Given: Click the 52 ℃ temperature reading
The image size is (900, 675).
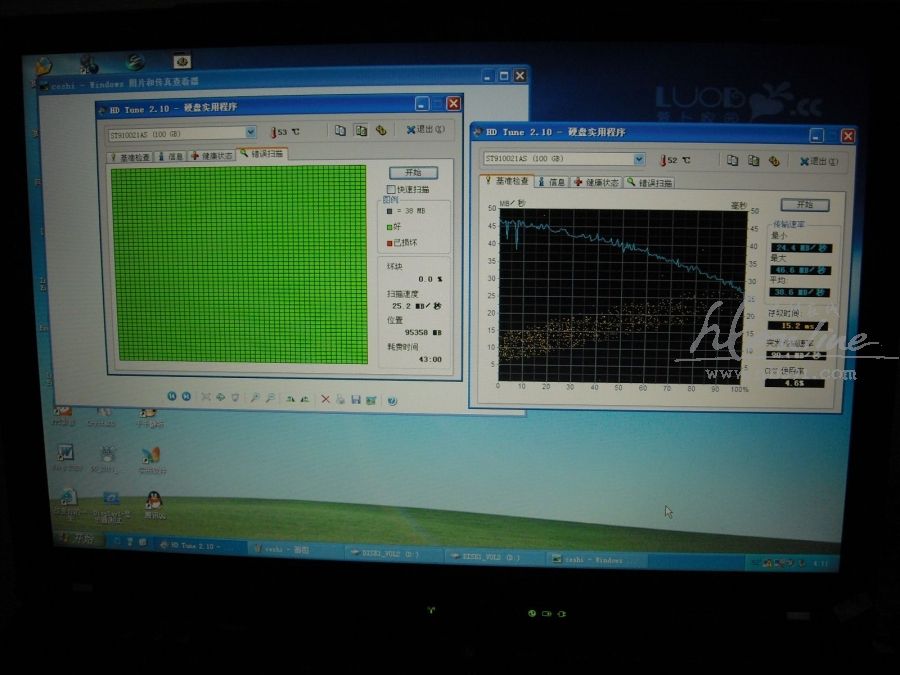Looking at the screenshot, I should point(676,160).
